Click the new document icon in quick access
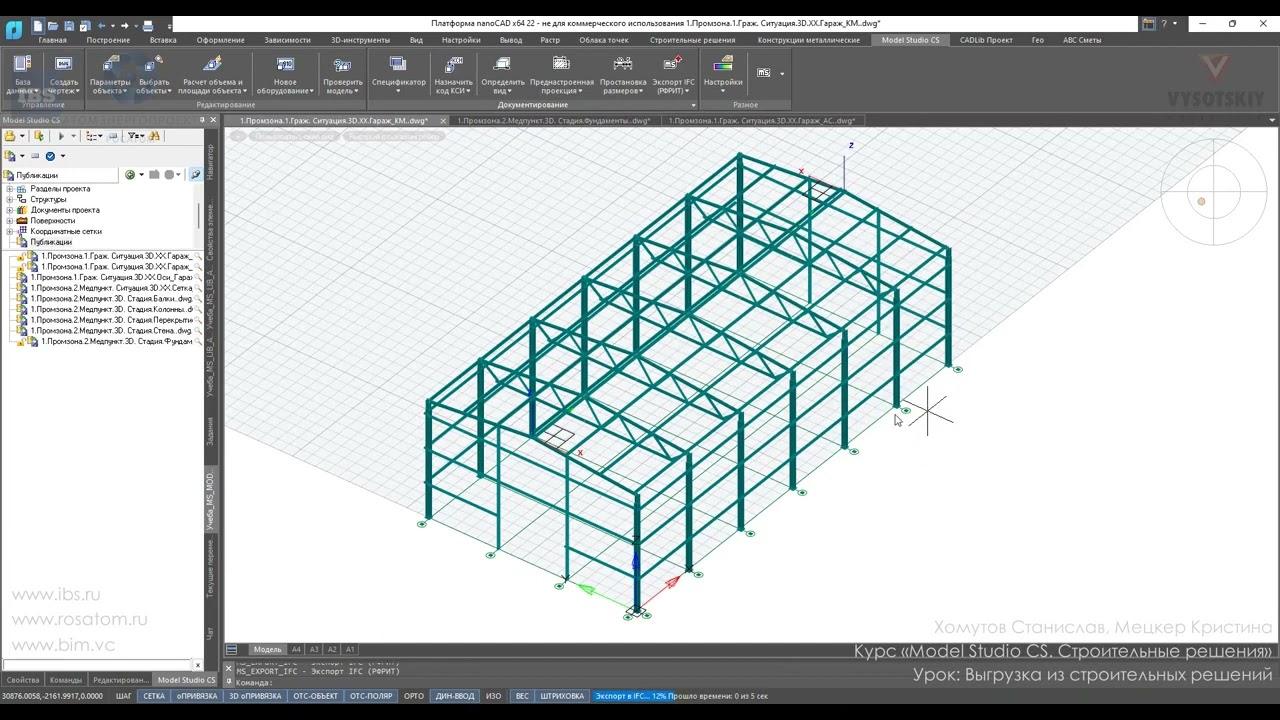Viewport: 1280px width, 720px height. pyautogui.click(x=38, y=25)
